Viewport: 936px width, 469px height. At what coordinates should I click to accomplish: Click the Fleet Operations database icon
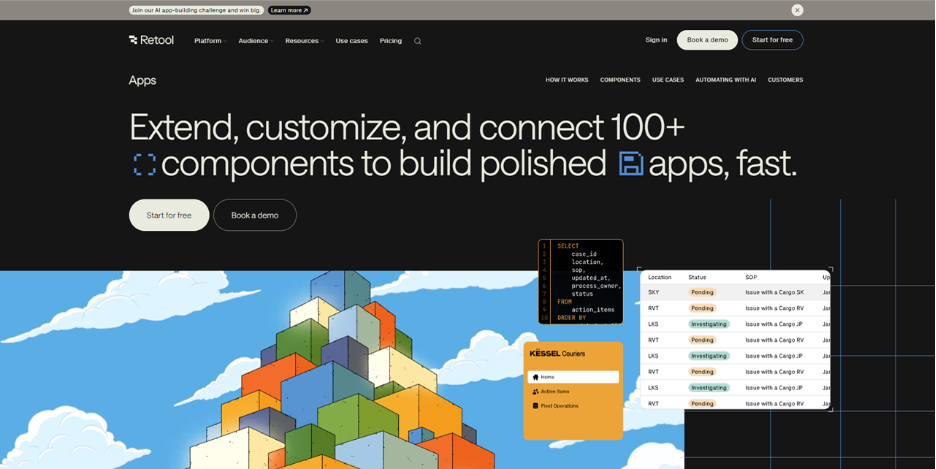click(536, 406)
